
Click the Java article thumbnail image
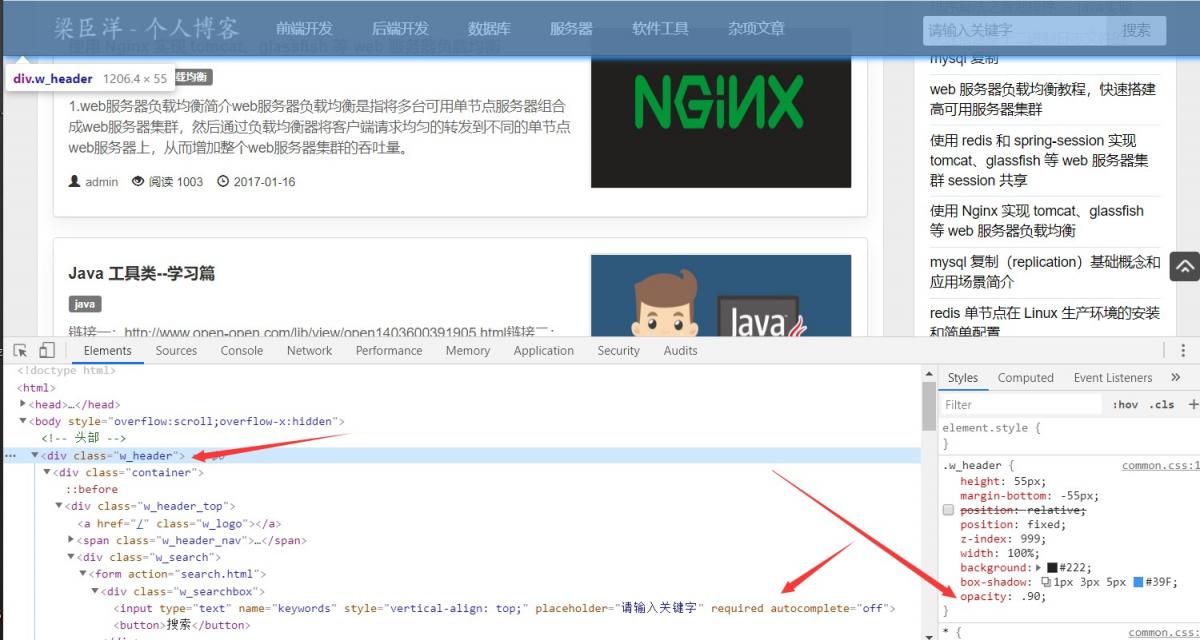click(x=721, y=296)
